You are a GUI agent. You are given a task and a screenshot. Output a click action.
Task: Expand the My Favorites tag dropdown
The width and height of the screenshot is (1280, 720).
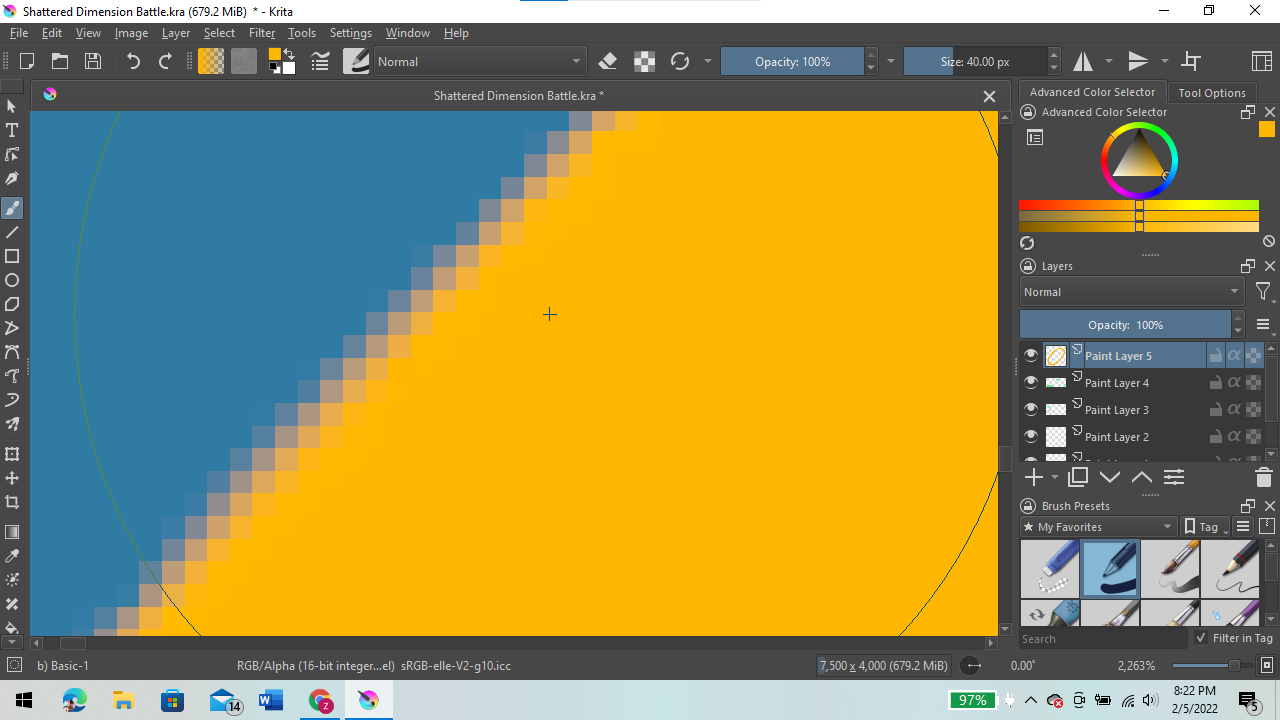[x=1099, y=527]
